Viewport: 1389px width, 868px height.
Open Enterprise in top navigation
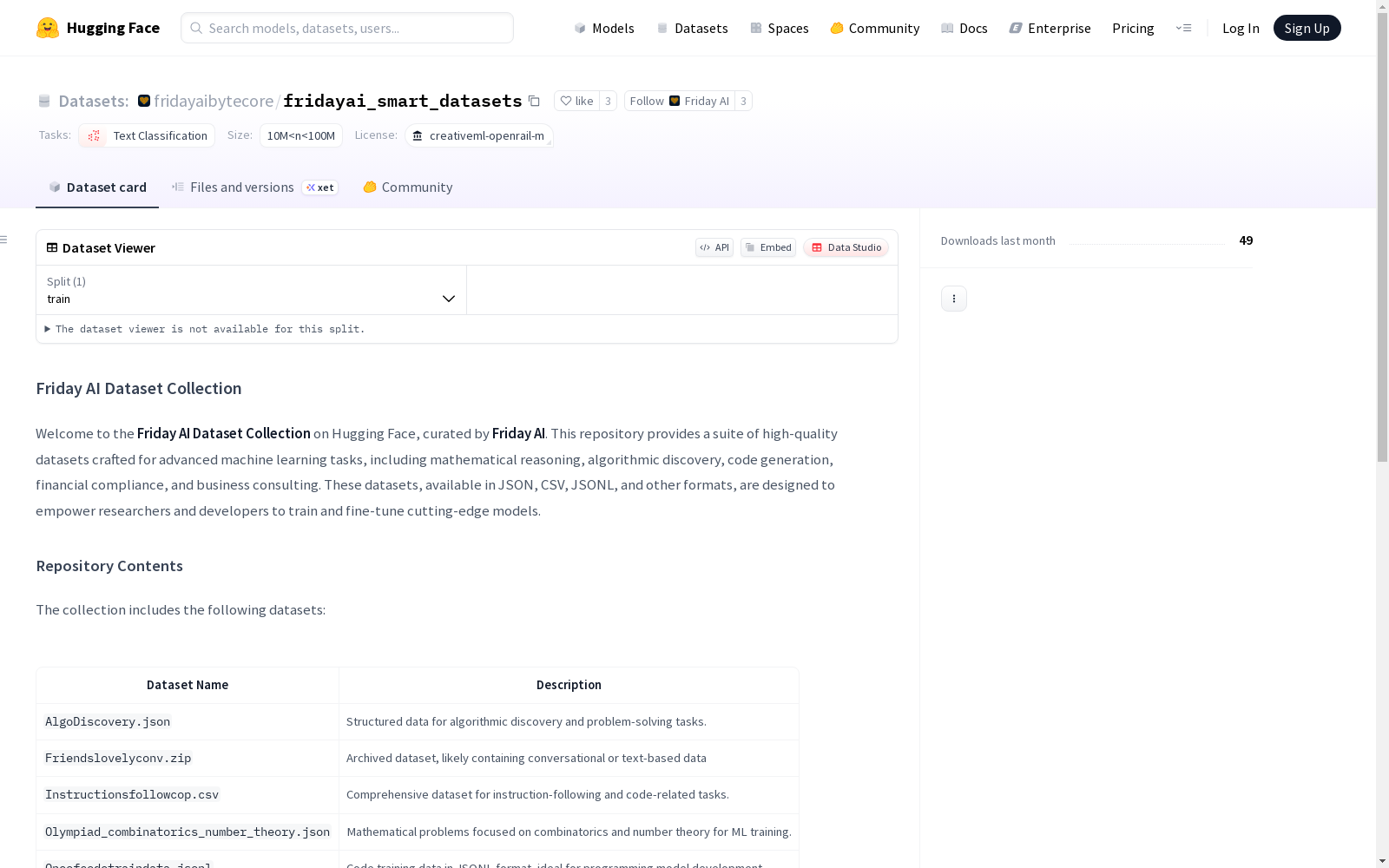(x=1050, y=28)
